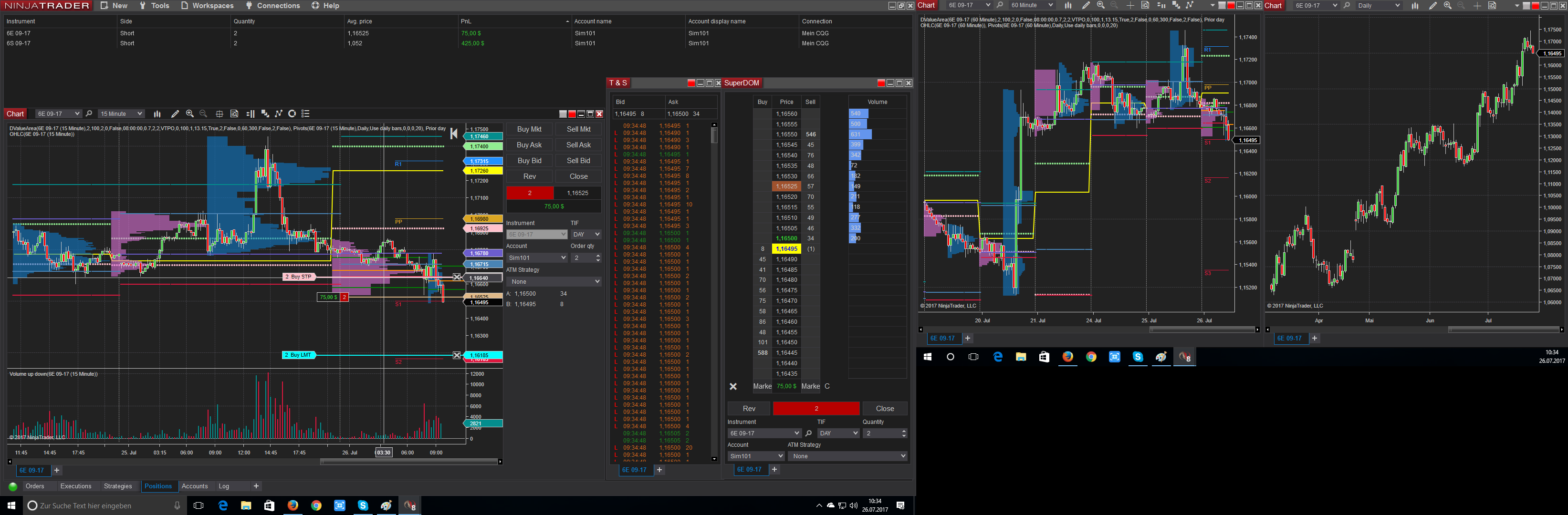Screen dimensions: 1568x515
Task: Open the Connections menu
Action: coord(272,5)
